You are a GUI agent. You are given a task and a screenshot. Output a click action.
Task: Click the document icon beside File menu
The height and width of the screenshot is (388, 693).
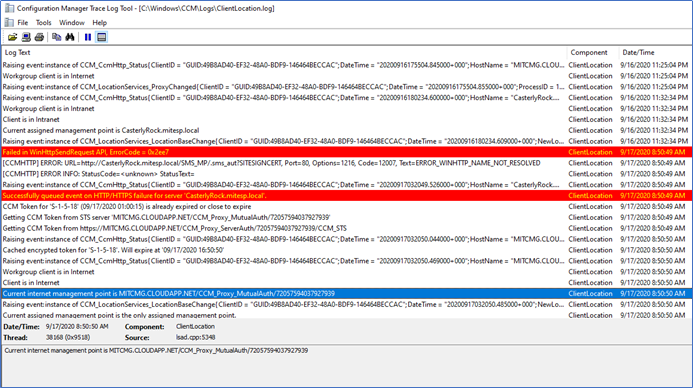click(x=9, y=23)
